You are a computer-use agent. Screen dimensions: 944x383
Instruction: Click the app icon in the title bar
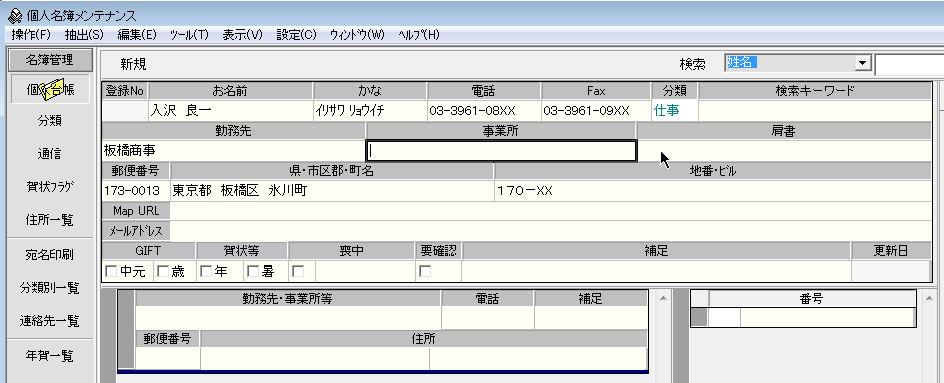(x=15, y=16)
